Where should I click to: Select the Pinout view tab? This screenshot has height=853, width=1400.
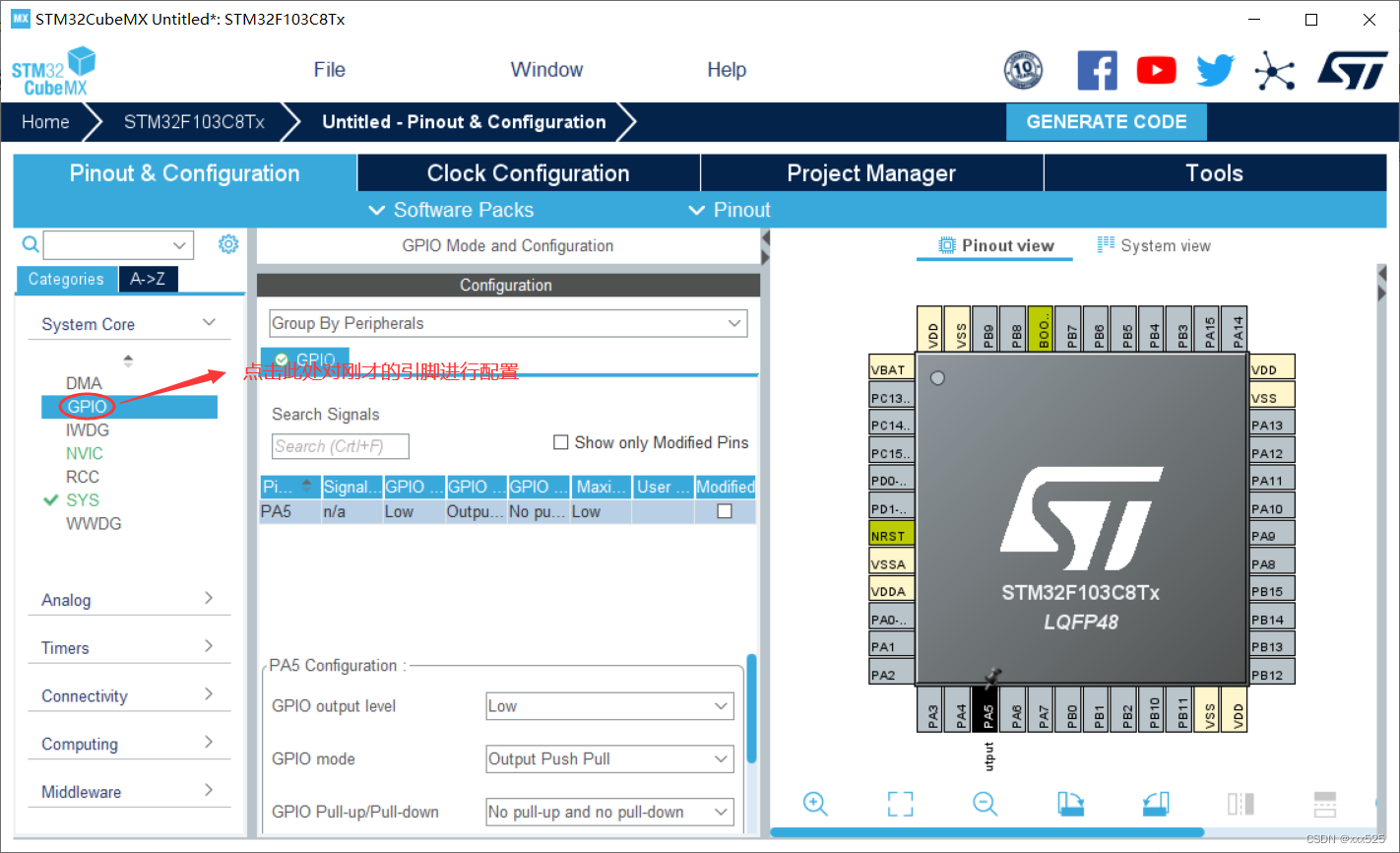(995, 245)
